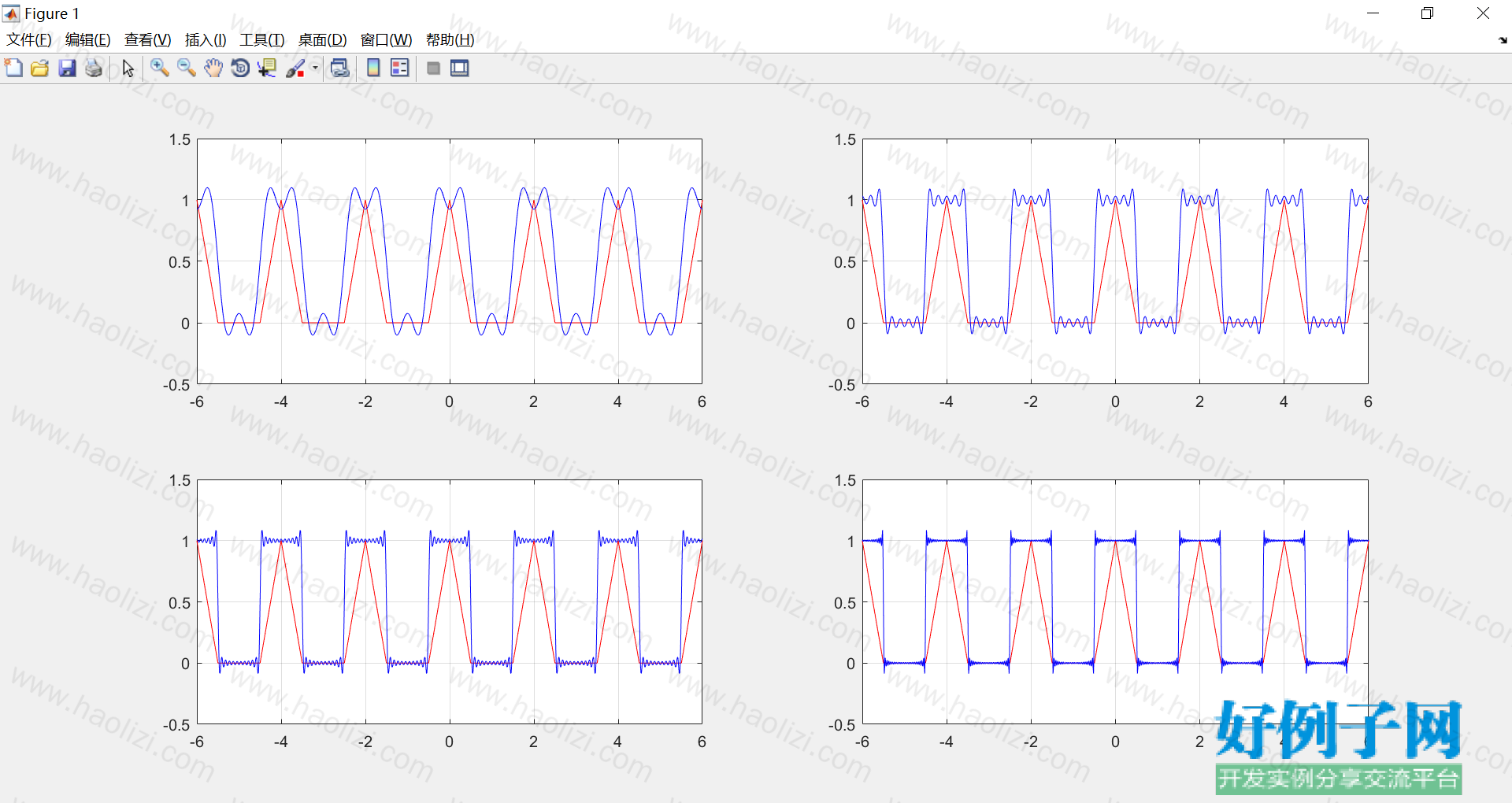The image size is (1512, 803).
Task: Click the Print Figure icon
Action: point(94,68)
